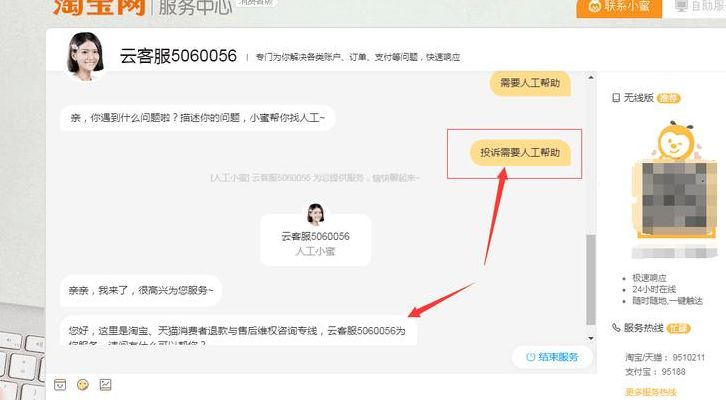This screenshot has width=726, height=400.
Task: Click the 淘宝/天猫:9510211 hotline text
Action: [665, 357]
